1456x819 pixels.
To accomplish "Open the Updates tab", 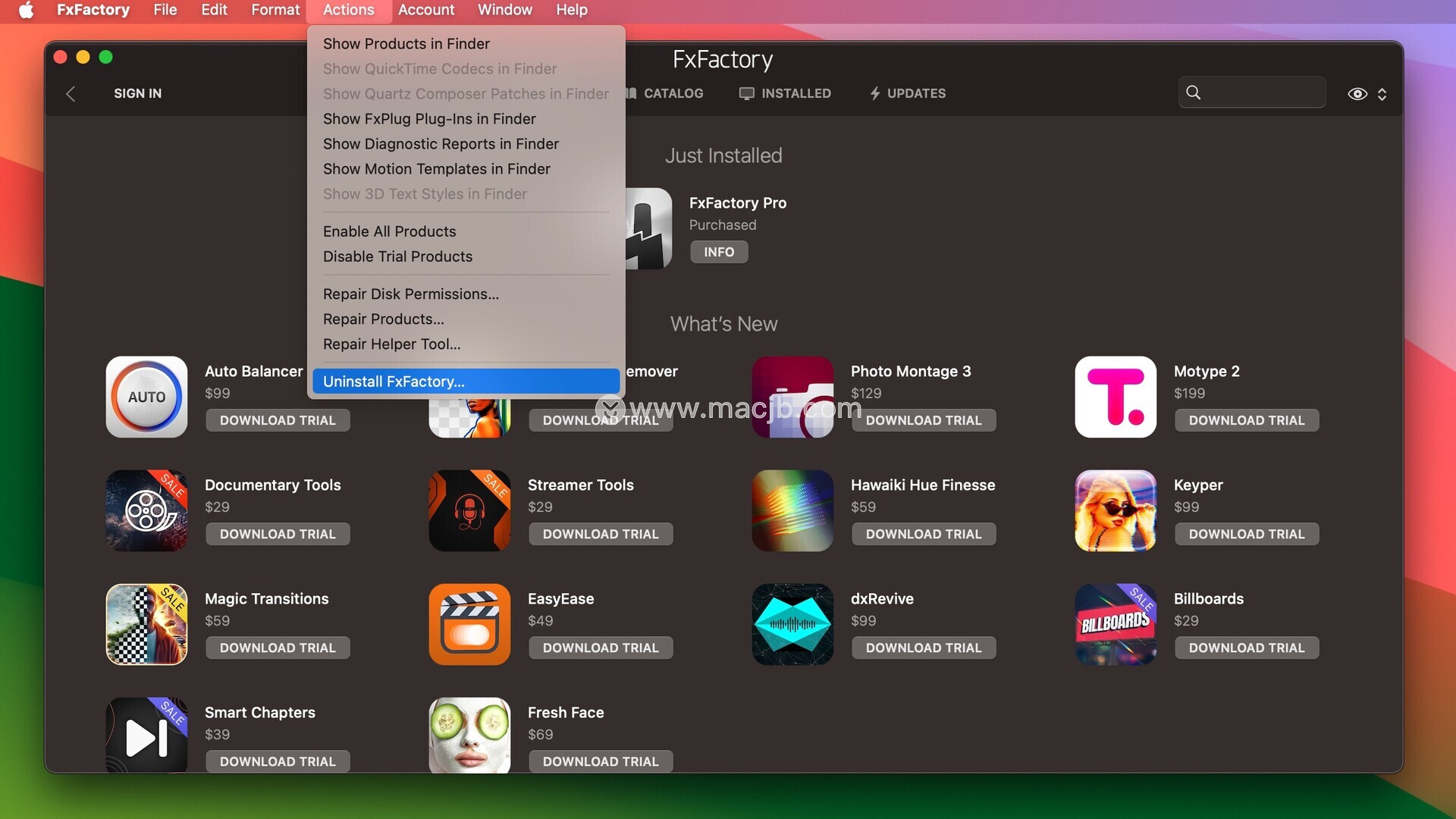I will coord(908,93).
